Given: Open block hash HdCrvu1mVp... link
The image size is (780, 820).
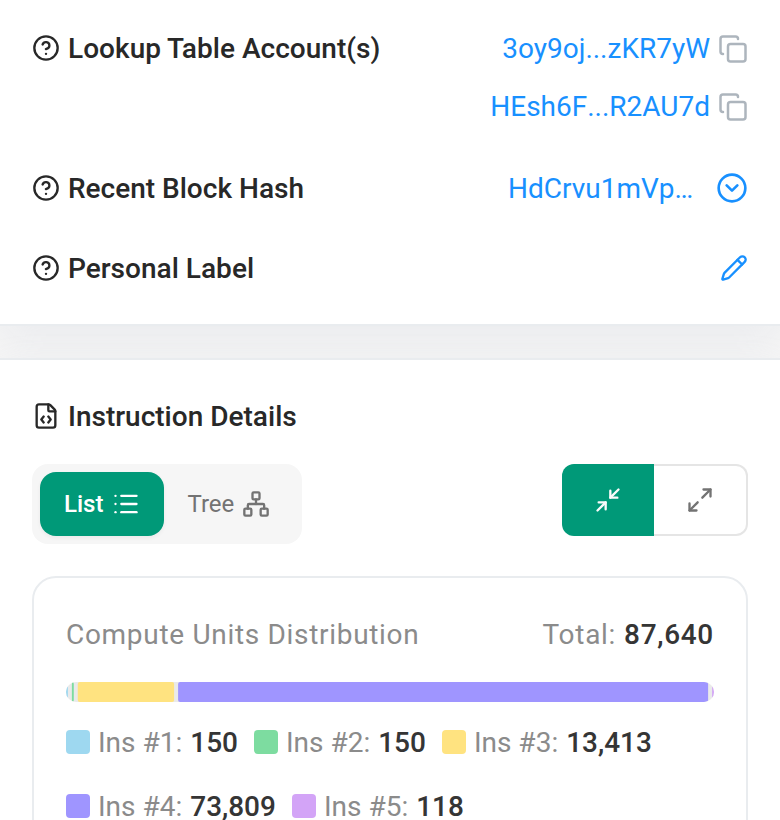Looking at the screenshot, I should 601,188.
